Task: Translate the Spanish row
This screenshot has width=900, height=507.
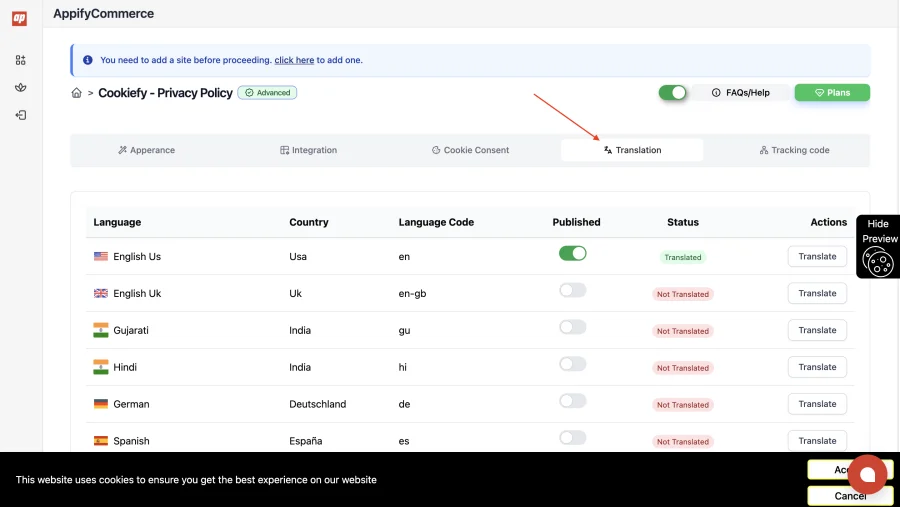Action: point(817,440)
